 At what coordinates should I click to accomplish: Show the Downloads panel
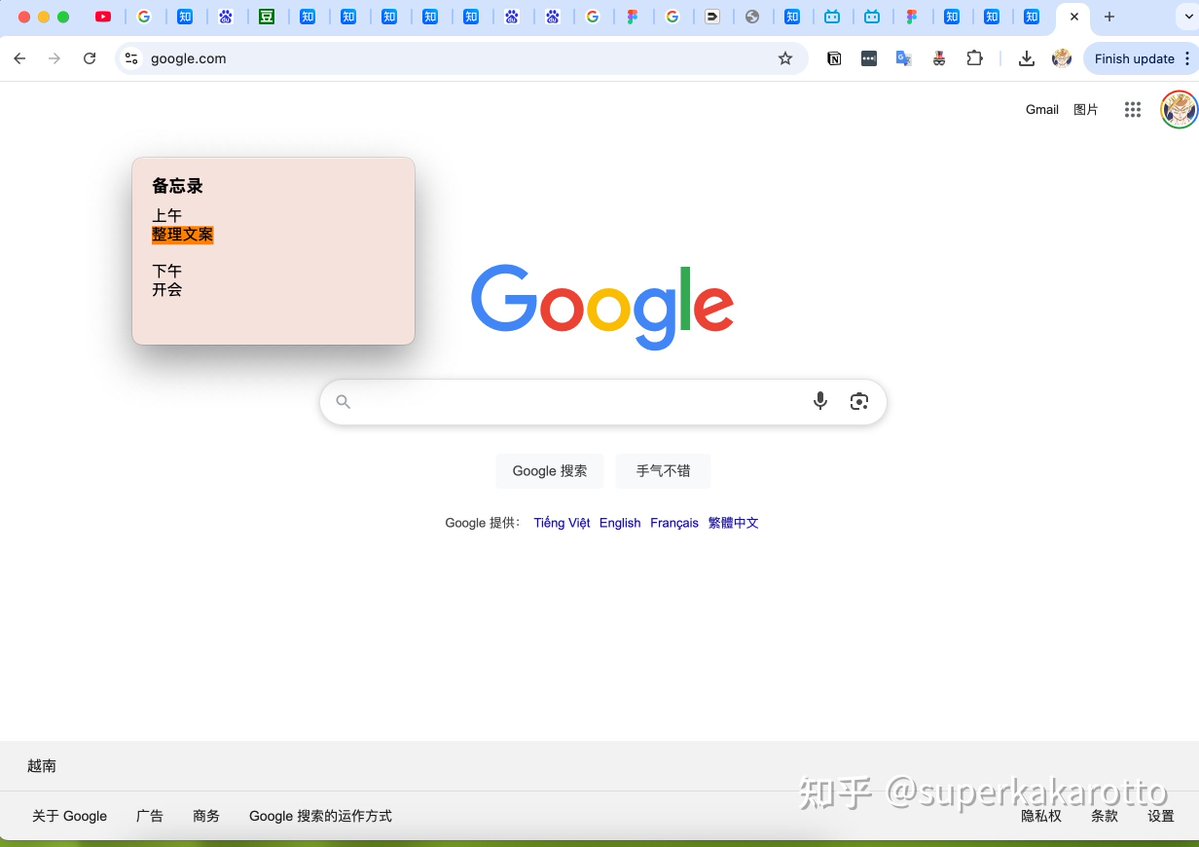1027,58
